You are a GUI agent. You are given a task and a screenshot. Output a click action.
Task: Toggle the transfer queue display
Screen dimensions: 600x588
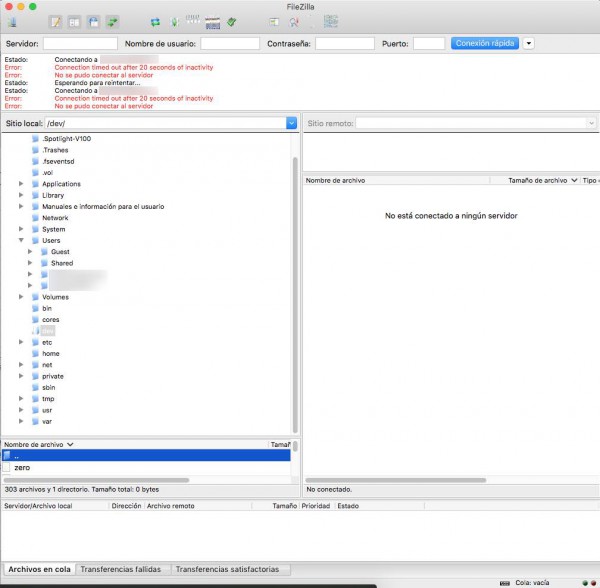[x=112, y=22]
